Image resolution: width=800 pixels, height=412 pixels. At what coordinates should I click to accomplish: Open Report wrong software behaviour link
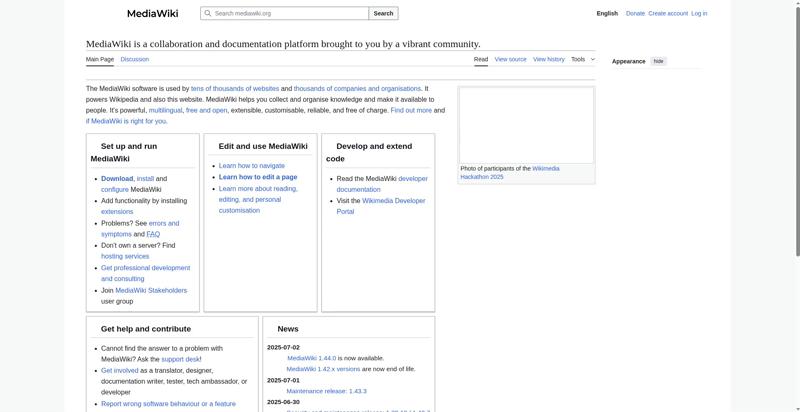168,404
